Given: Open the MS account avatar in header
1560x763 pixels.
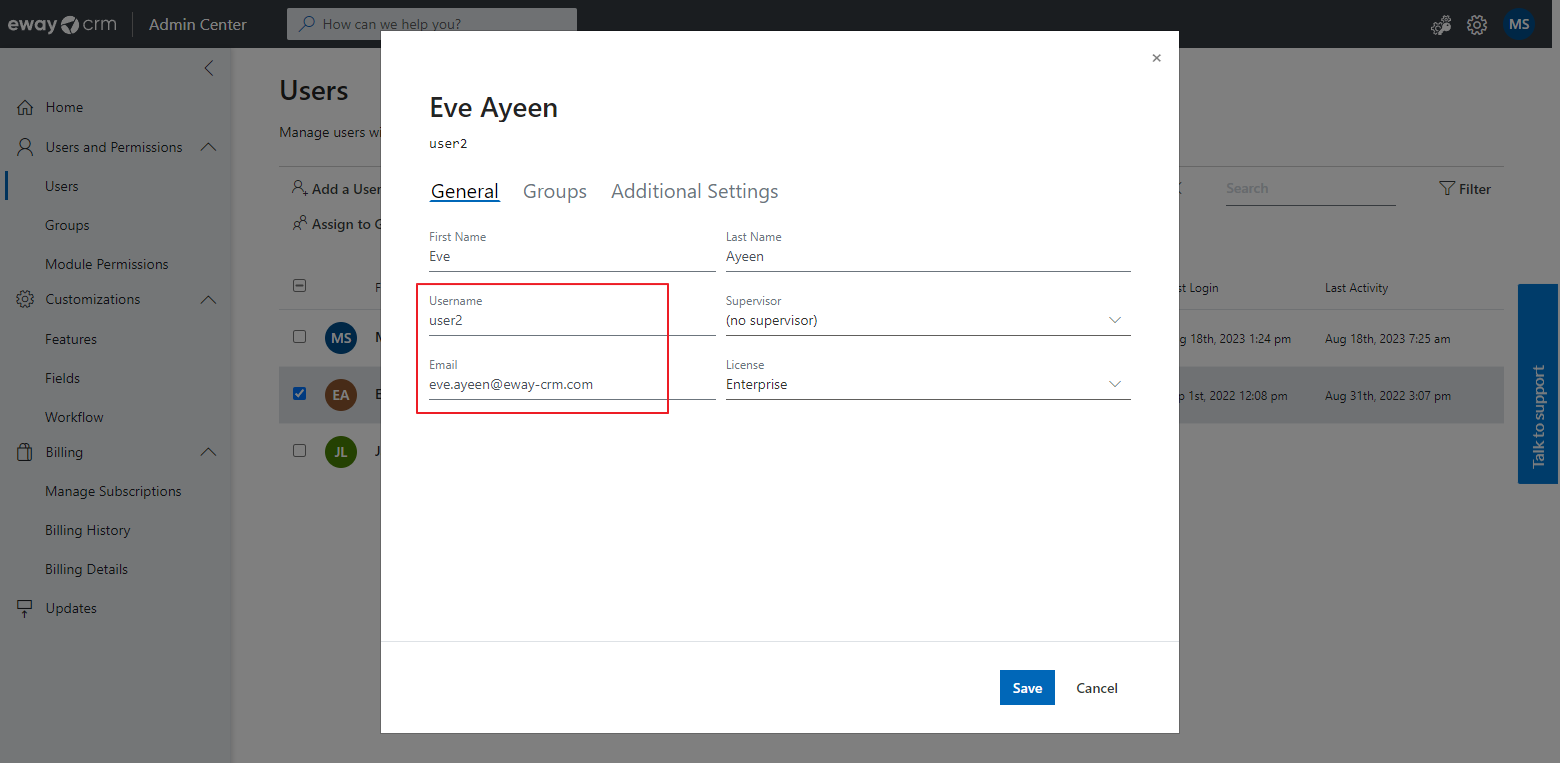Looking at the screenshot, I should (1519, 24).
